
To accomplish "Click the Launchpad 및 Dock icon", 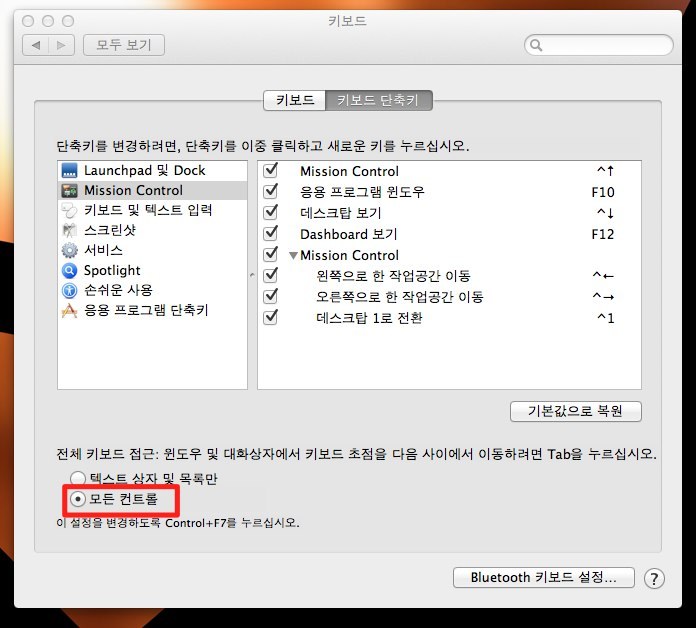I will click(69, 170).
